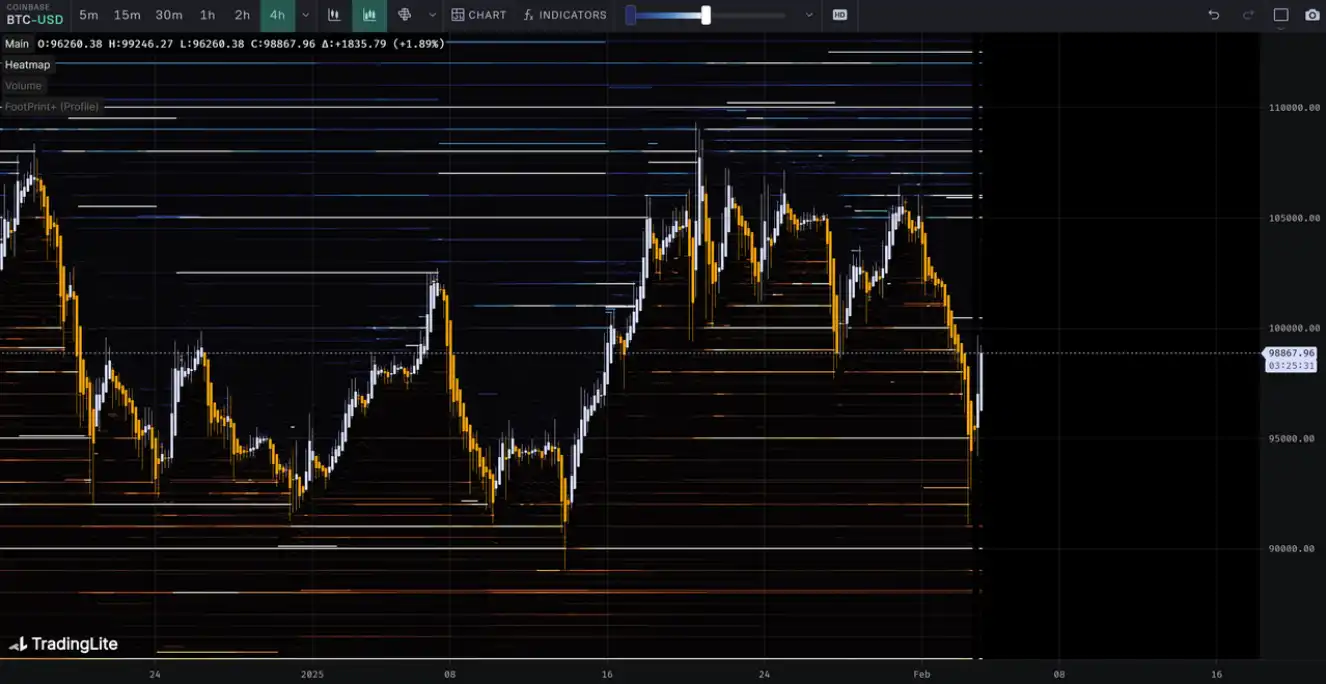Click the TradingLite logo

pos(64,644)
